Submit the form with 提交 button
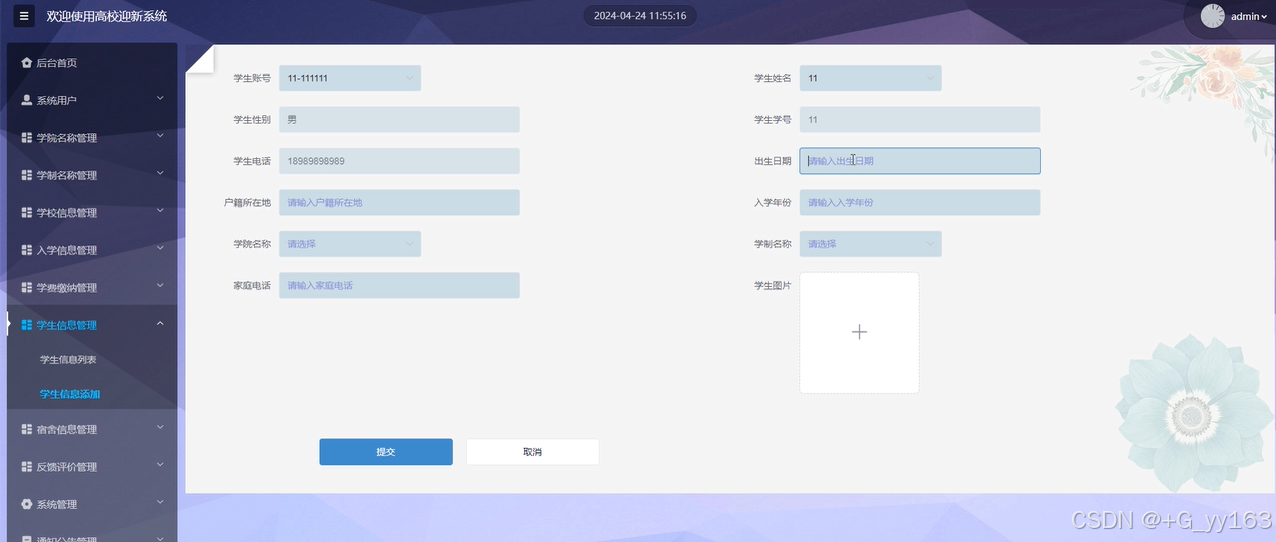The width and height of the screenshot is (1276, 542). (386, 452)
